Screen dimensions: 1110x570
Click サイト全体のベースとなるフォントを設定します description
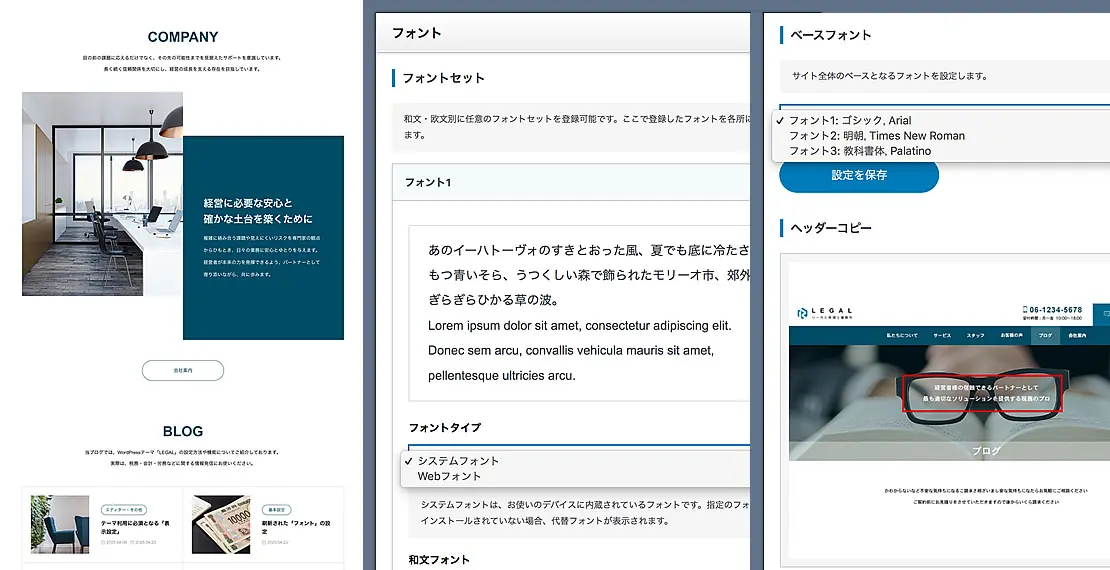pyautogui.click(x=890, y=76)
